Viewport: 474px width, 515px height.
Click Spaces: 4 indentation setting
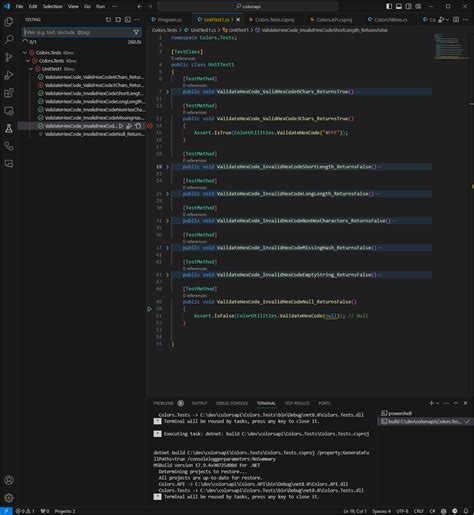[x=381, y=511]
